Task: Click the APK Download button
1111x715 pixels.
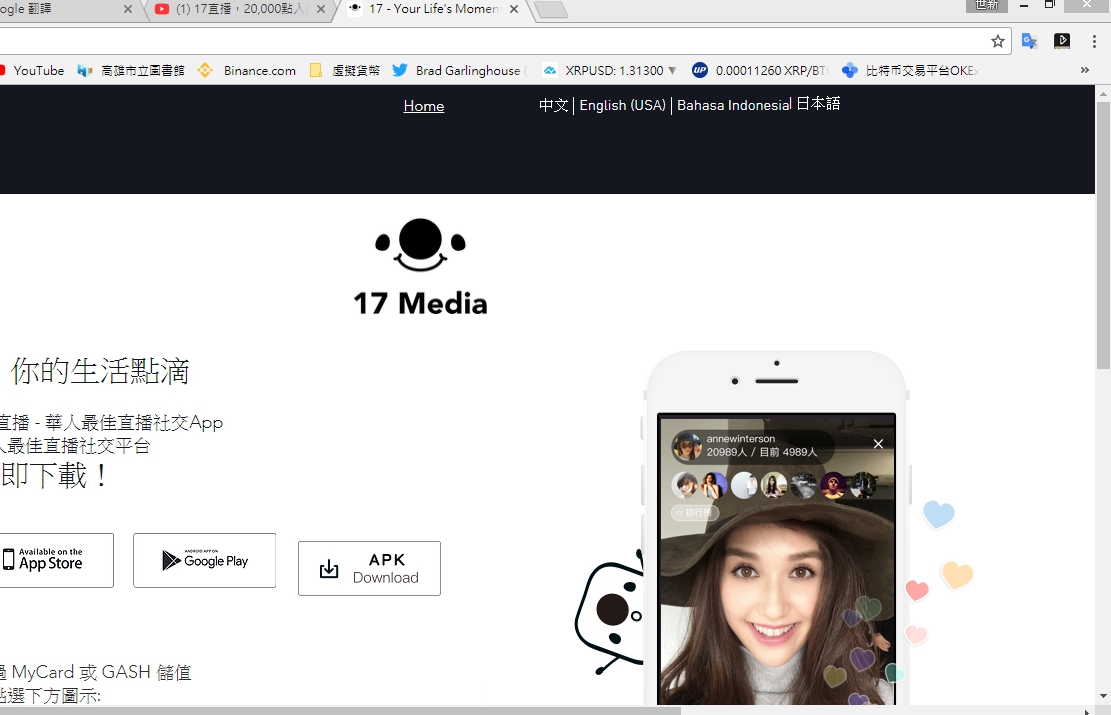Action: [x=369, y=568]
